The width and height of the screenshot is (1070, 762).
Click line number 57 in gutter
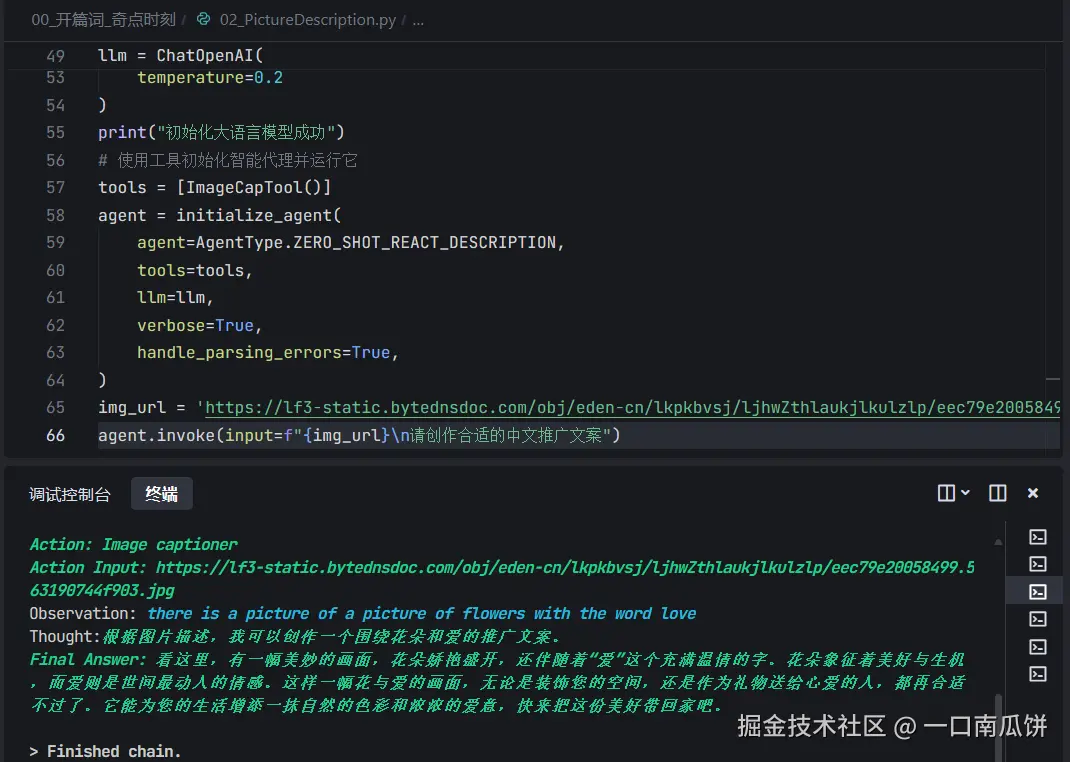tap(55, 188)
